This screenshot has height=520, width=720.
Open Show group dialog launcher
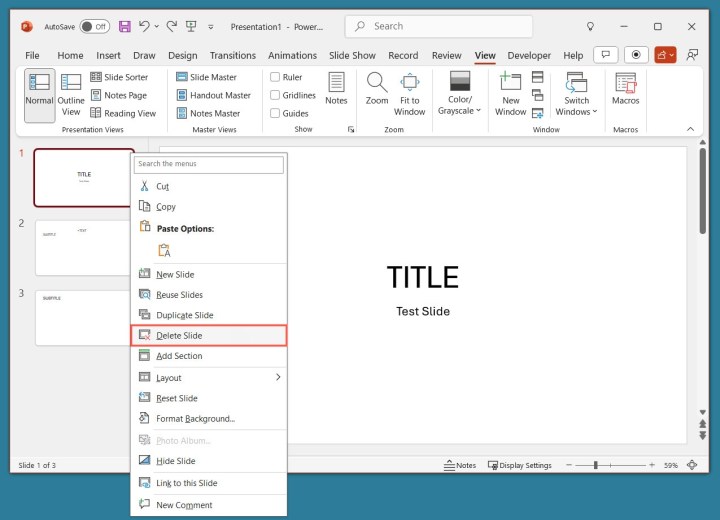click(351, 130)
